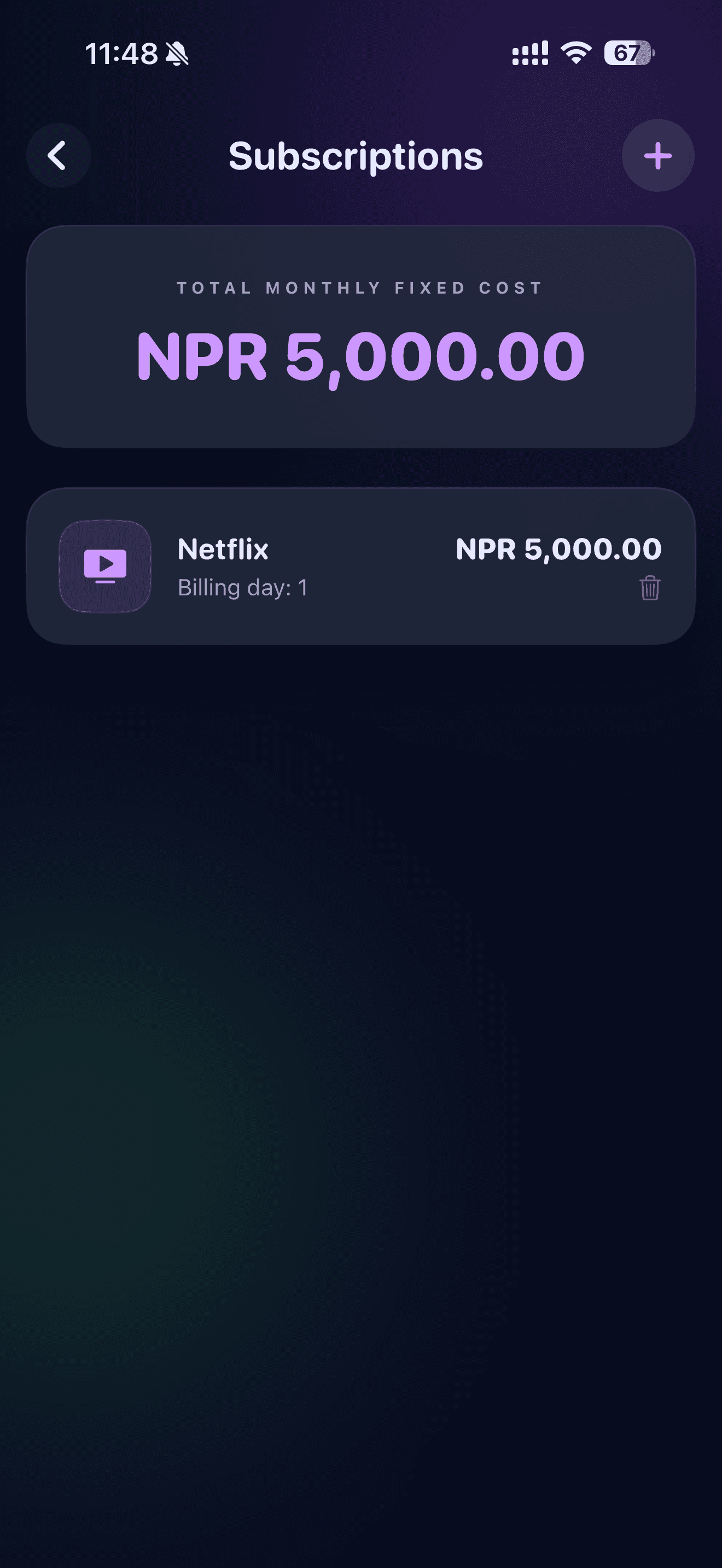The image size is (722, 1568).
Task: Tap the Billing day: 1 text
Action: [242, 588]
